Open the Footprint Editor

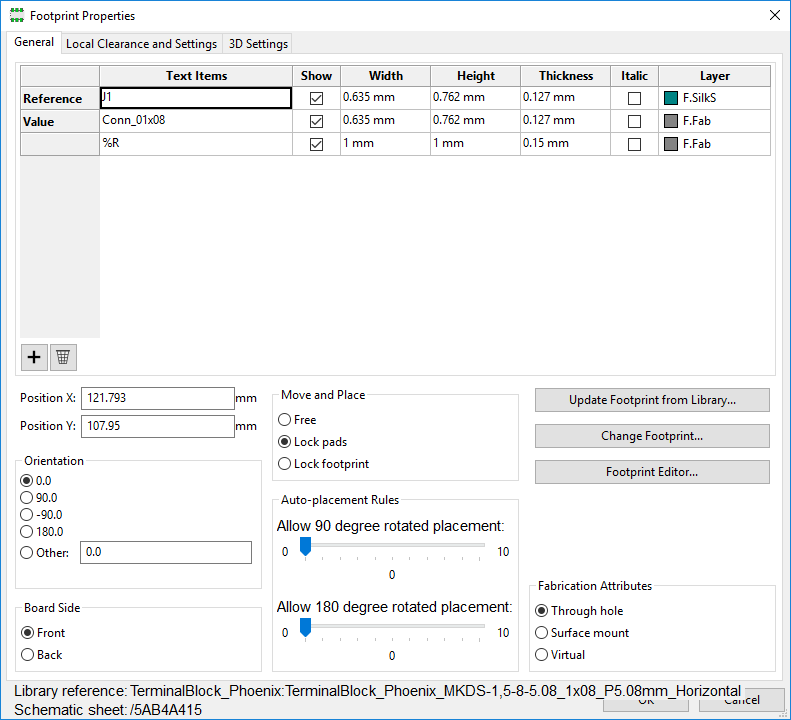(x=652, y=472)
